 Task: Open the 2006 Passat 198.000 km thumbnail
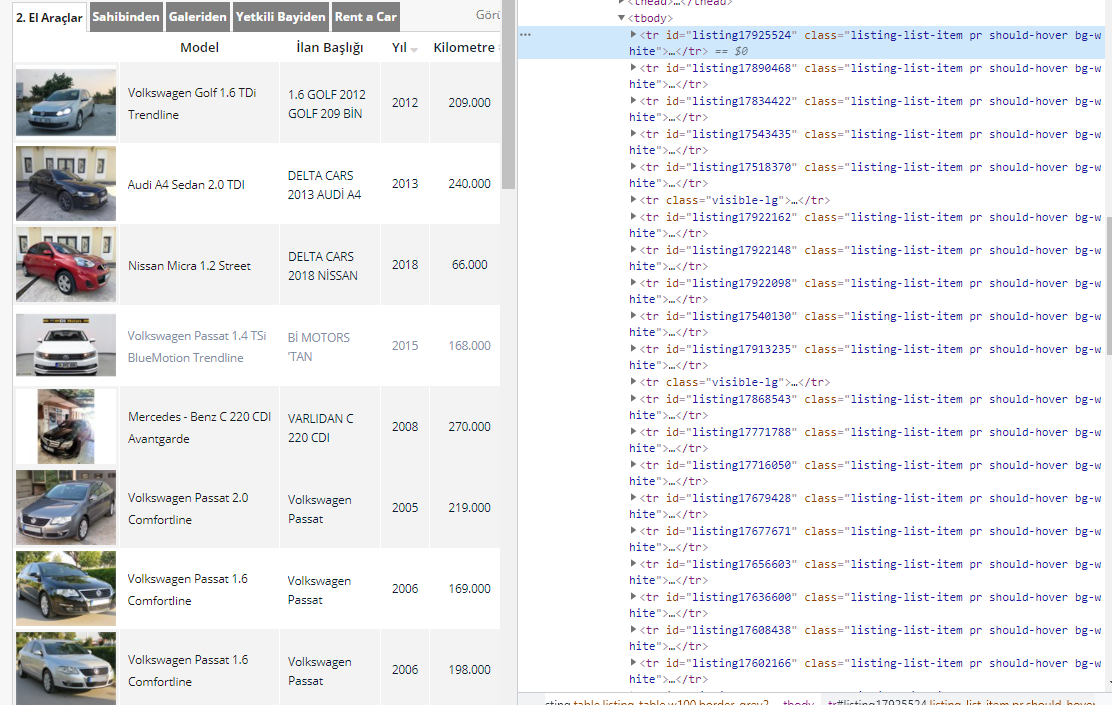(66, 669)
